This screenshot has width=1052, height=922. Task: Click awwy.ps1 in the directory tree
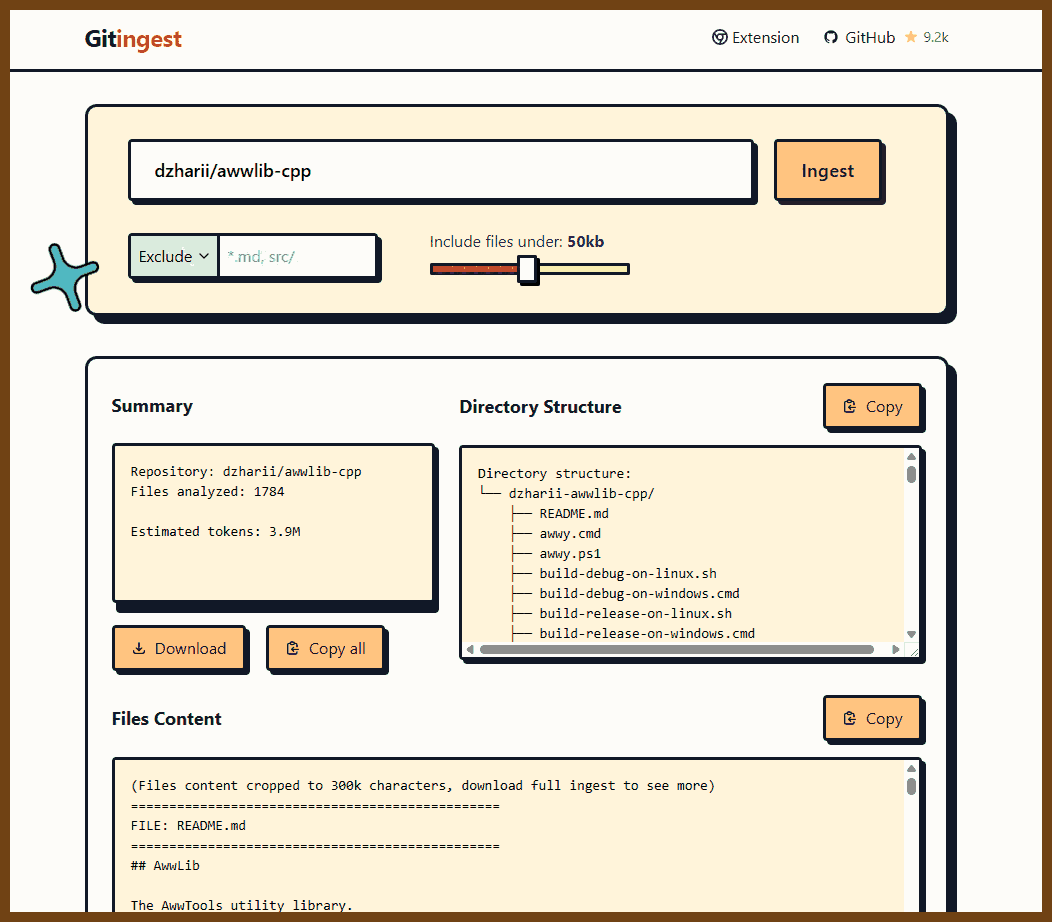tap(570, 554)
